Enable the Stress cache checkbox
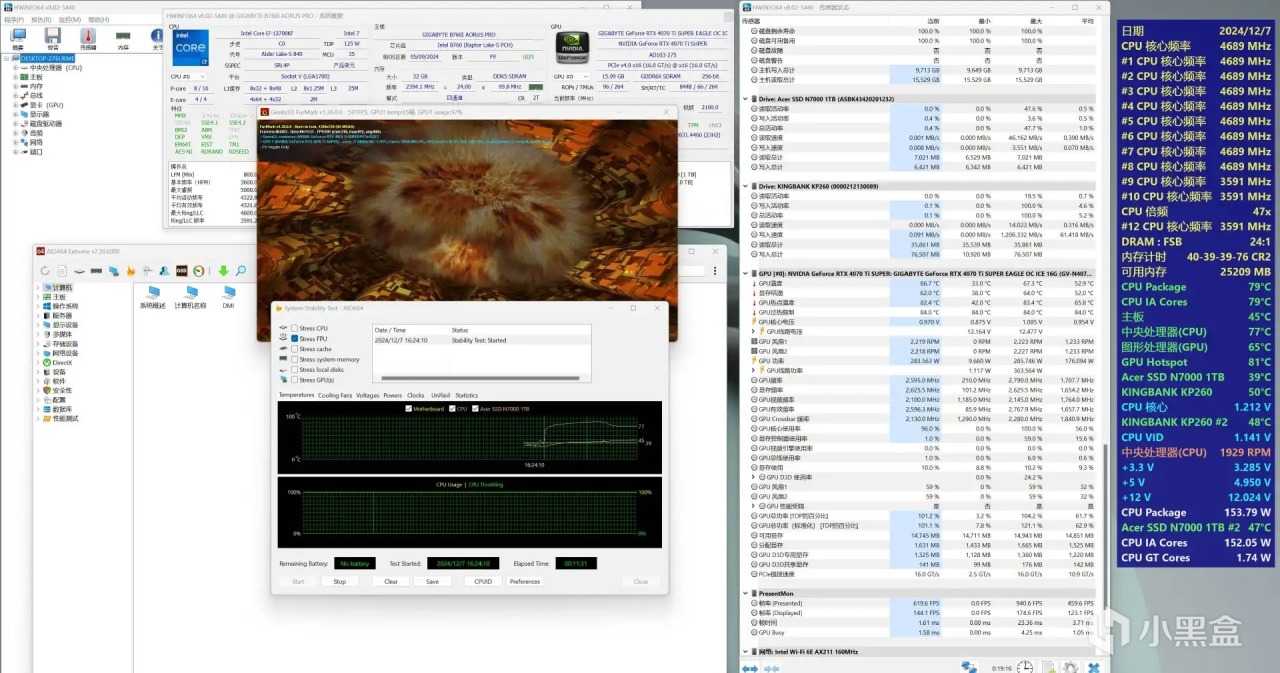 [294, 349]
